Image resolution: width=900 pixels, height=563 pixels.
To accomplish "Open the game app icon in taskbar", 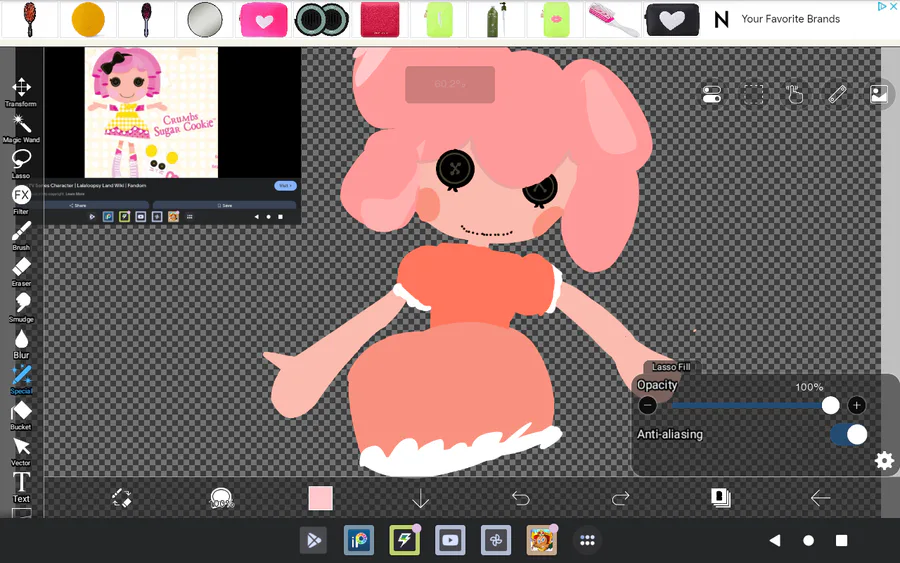I will [x=542, y=540].
